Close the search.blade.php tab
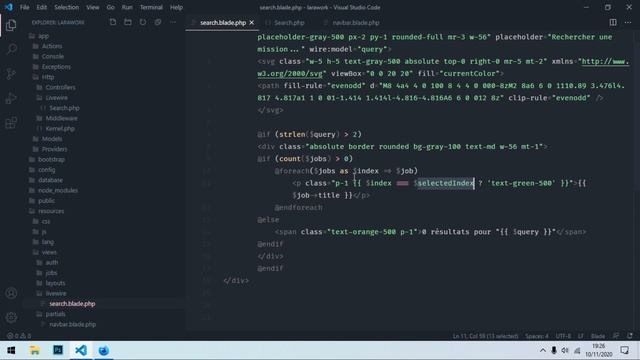Screen dimensions: 640x360 (251, 22)
